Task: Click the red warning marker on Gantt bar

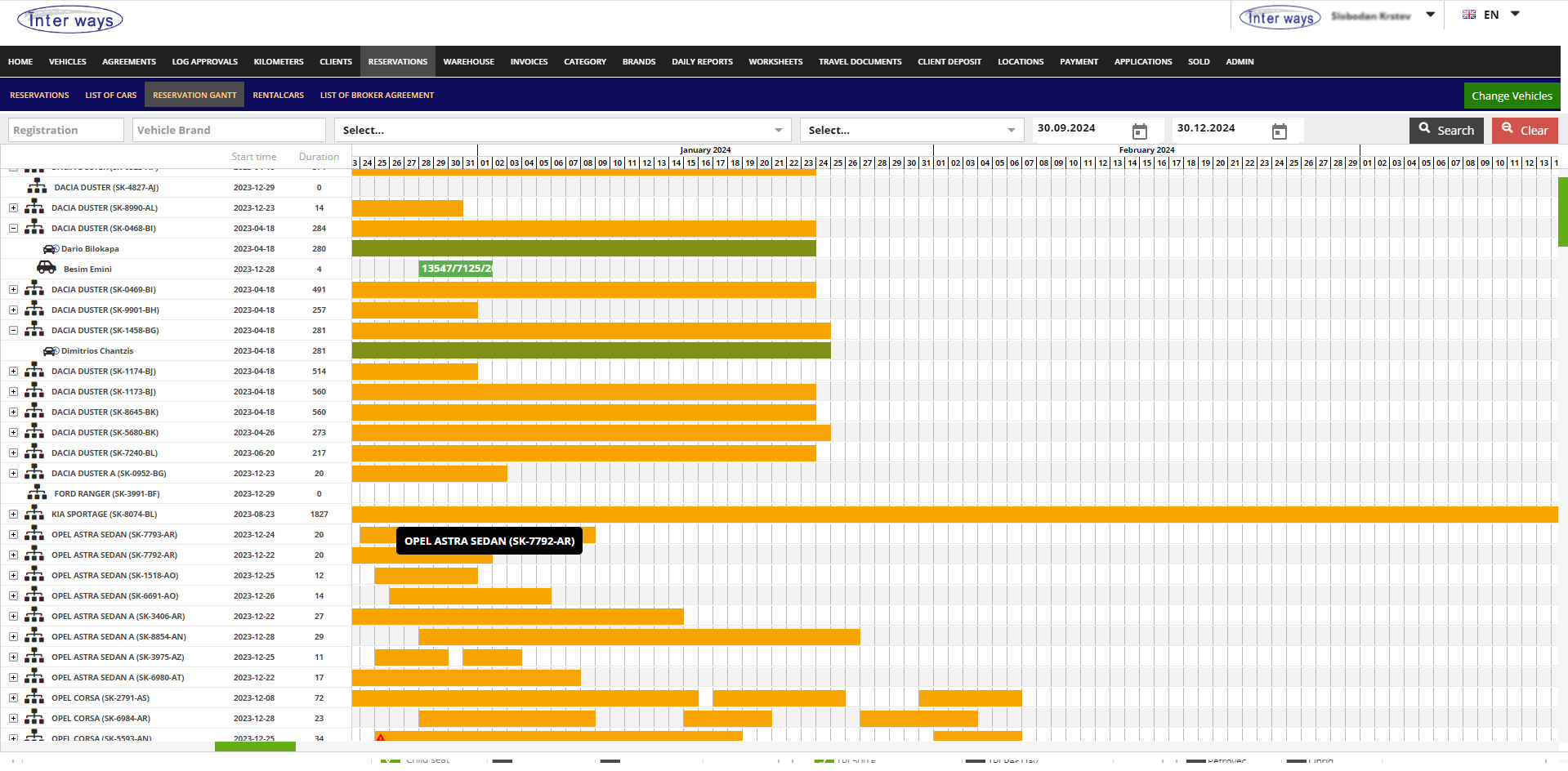Action: 381,737
